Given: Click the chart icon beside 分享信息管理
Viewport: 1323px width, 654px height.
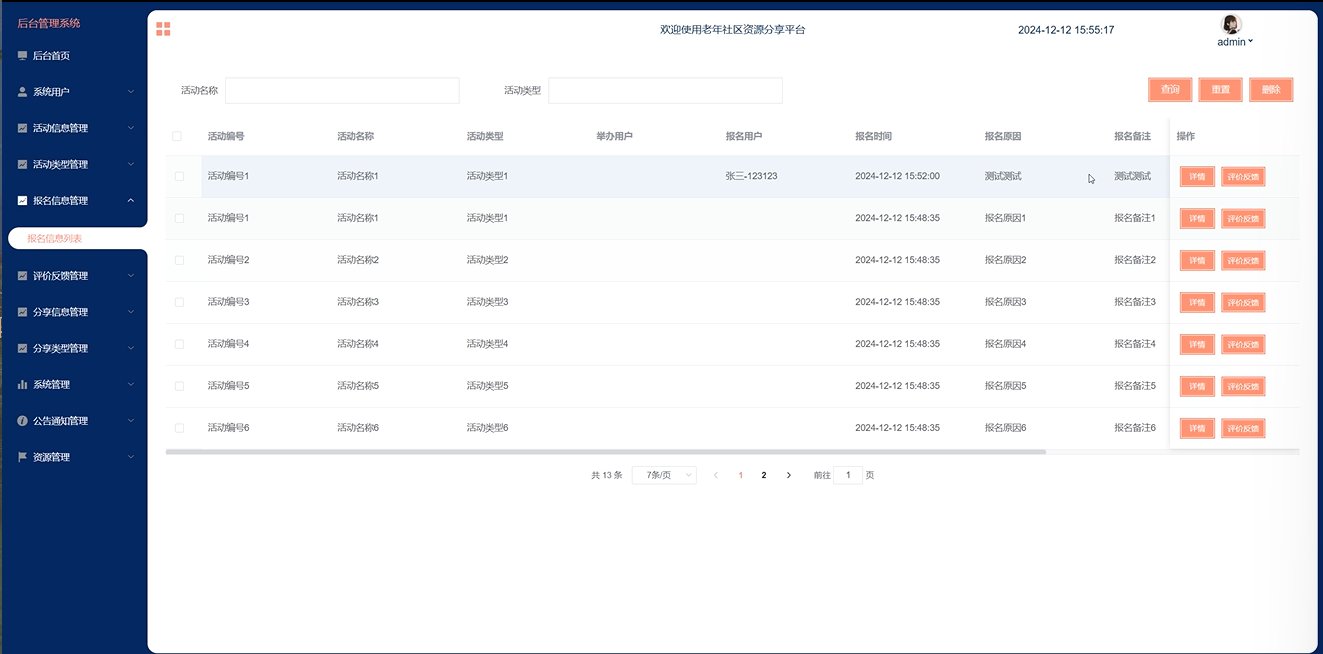Looking at the screenshot, I should pos(22,312).
